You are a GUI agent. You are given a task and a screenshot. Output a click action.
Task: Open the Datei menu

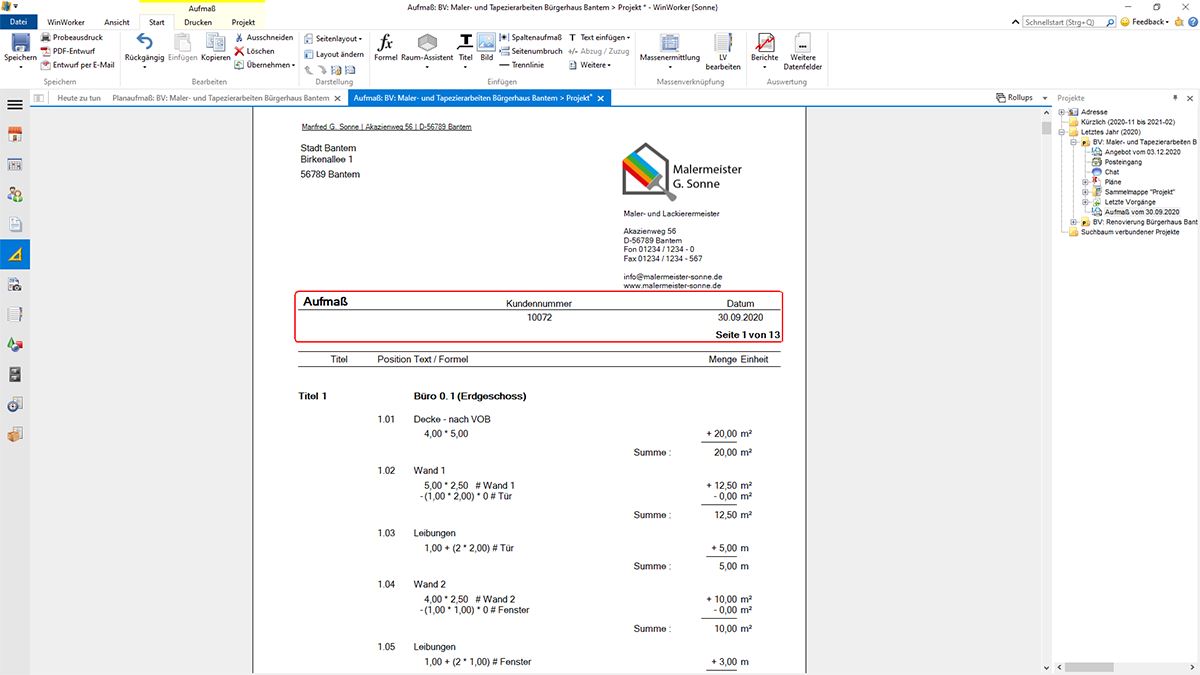[19, 21]
